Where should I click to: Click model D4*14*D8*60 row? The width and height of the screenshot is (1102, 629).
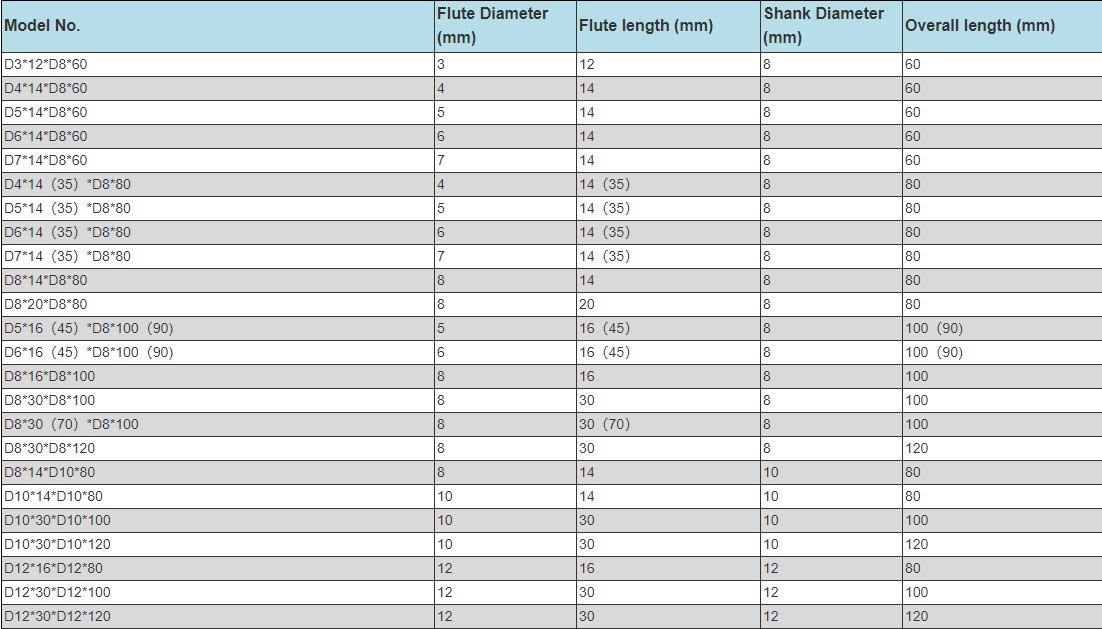click(552, 89)
